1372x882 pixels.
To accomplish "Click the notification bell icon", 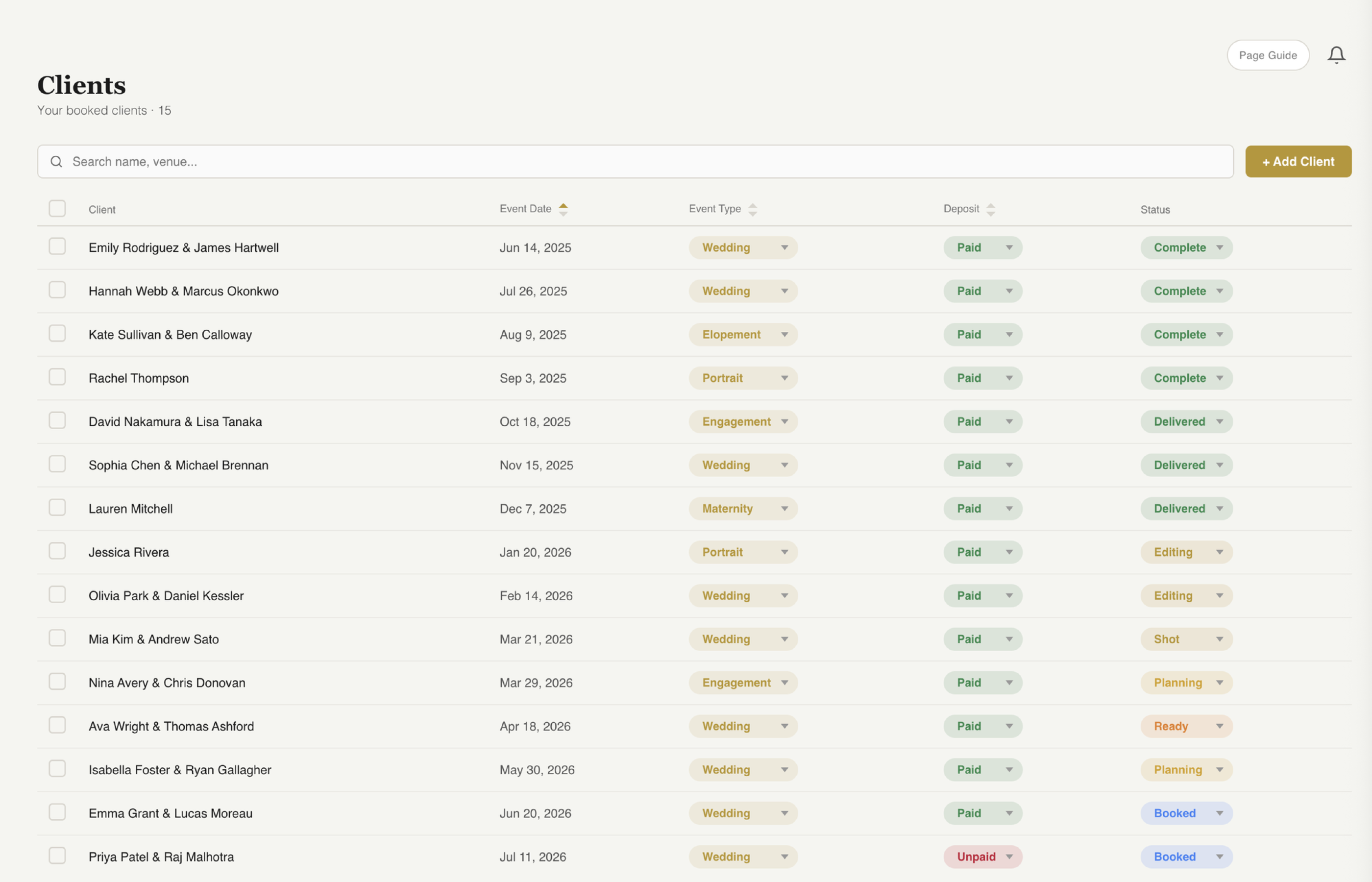I will (x=1337, y=54).
